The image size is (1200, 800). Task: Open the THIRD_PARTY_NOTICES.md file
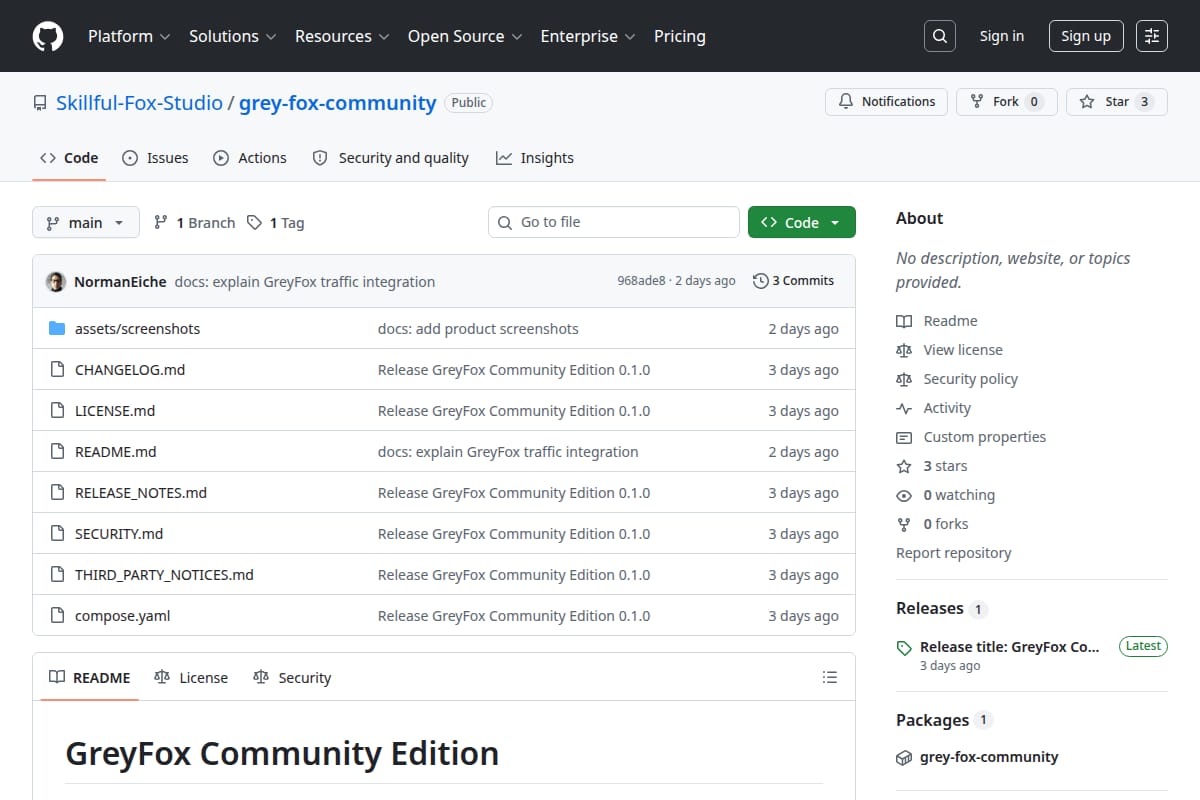(x=164, y=575)
